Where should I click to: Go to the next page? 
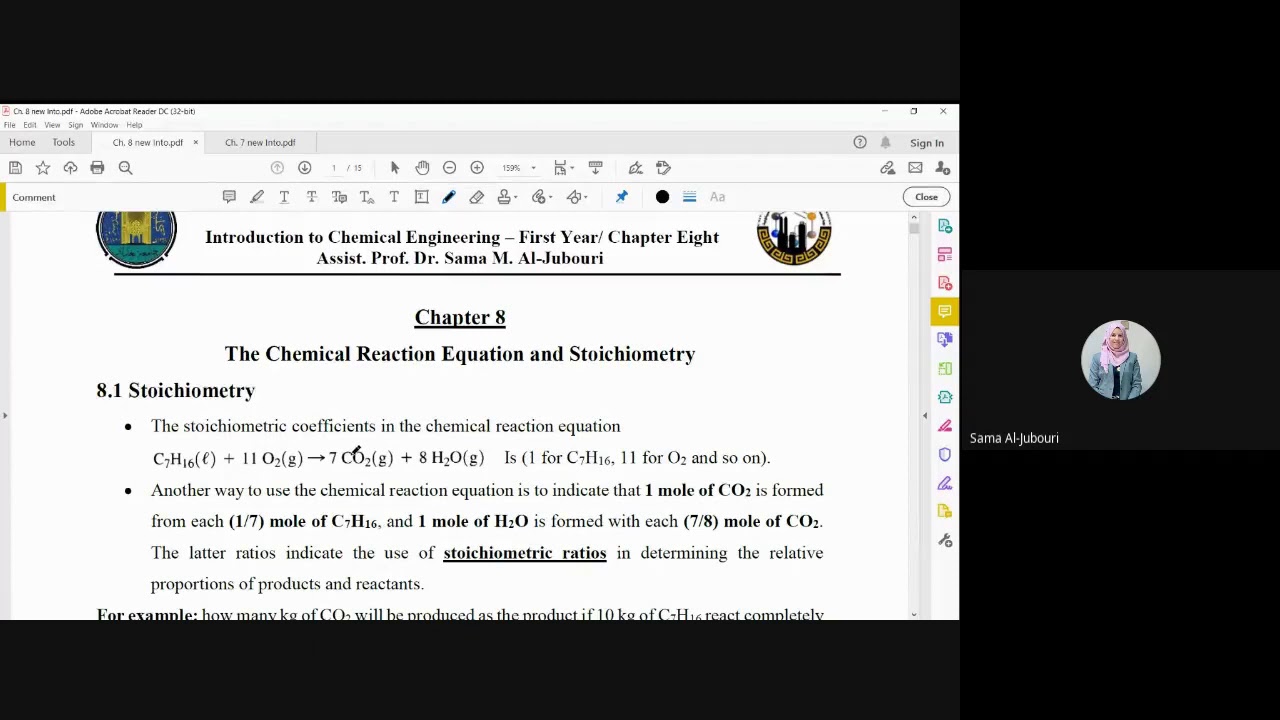point(305,168)
